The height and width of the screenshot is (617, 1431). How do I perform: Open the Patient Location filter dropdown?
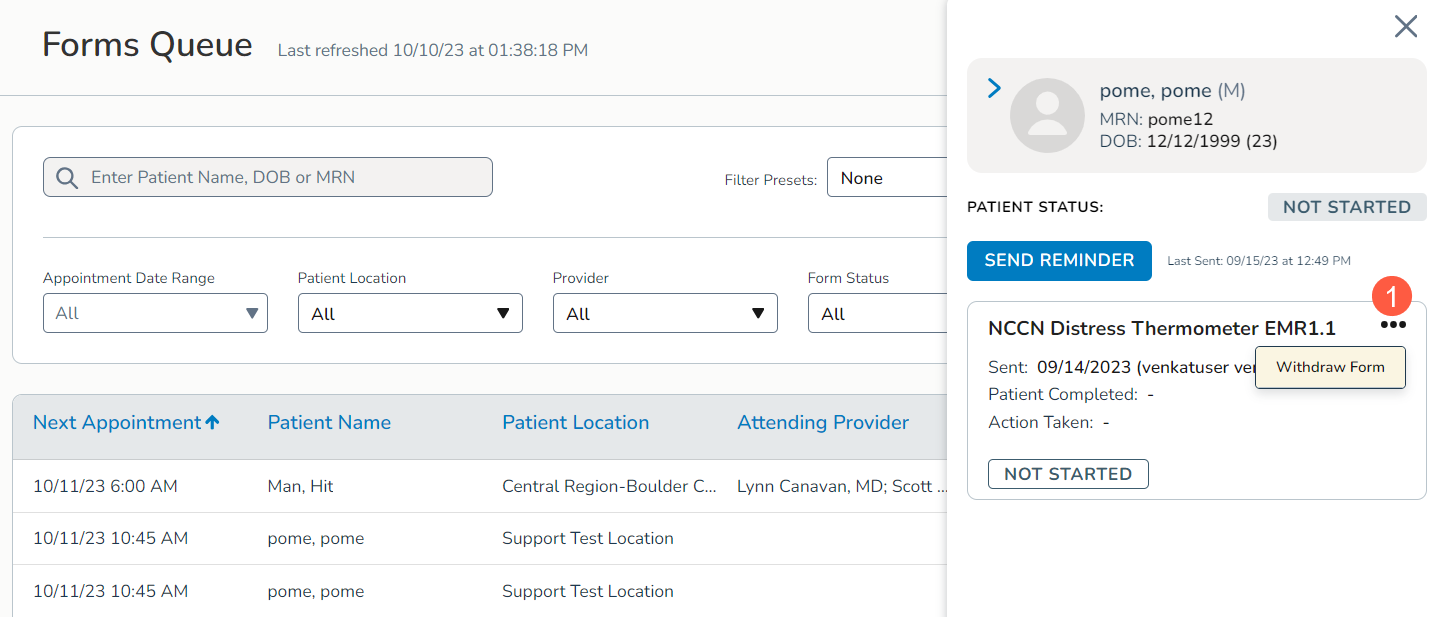(x=410, y=313)
